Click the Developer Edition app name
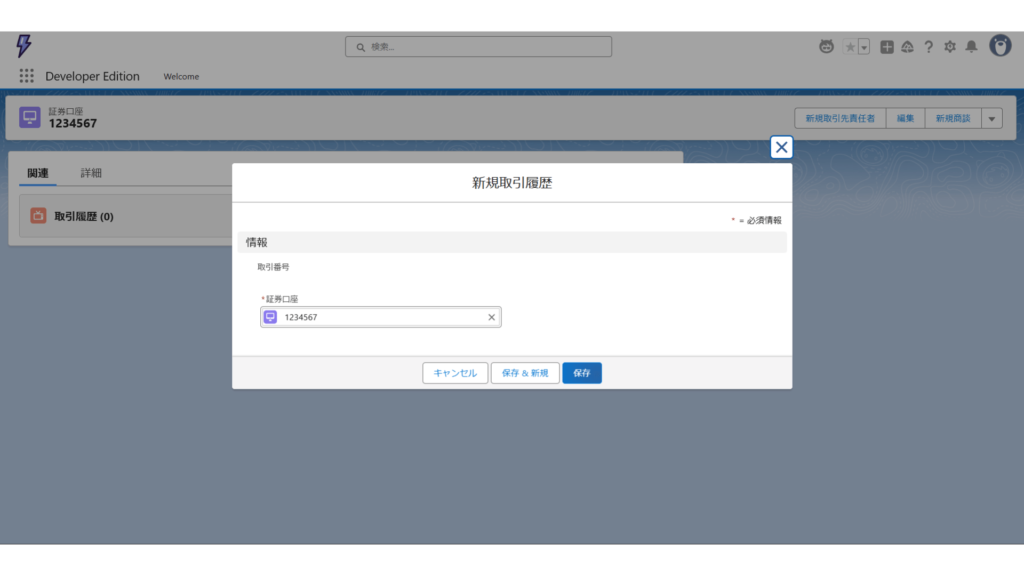Viewport: 1024px width, 576px height. pos(92,76)
